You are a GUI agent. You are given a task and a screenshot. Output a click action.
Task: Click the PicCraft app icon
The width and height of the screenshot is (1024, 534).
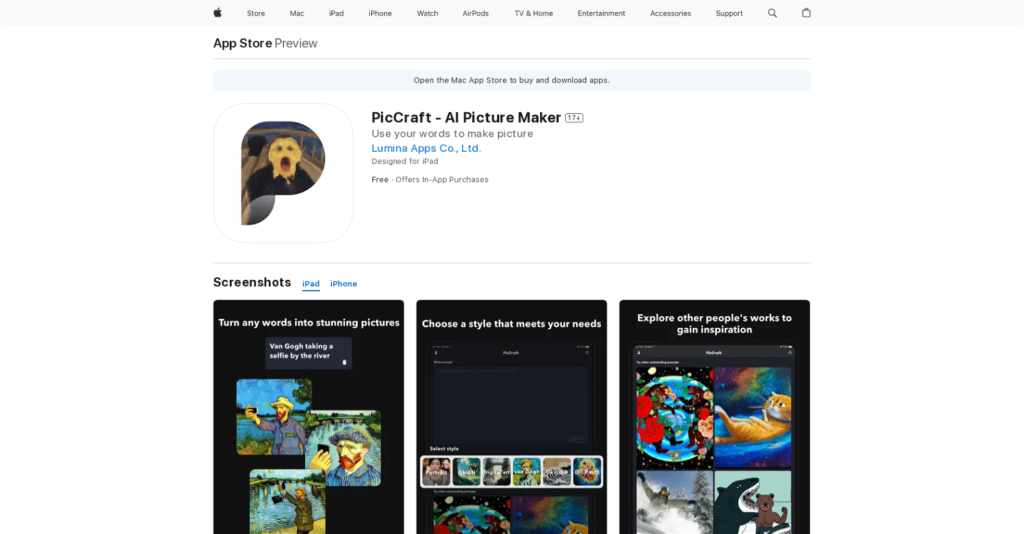283,173
